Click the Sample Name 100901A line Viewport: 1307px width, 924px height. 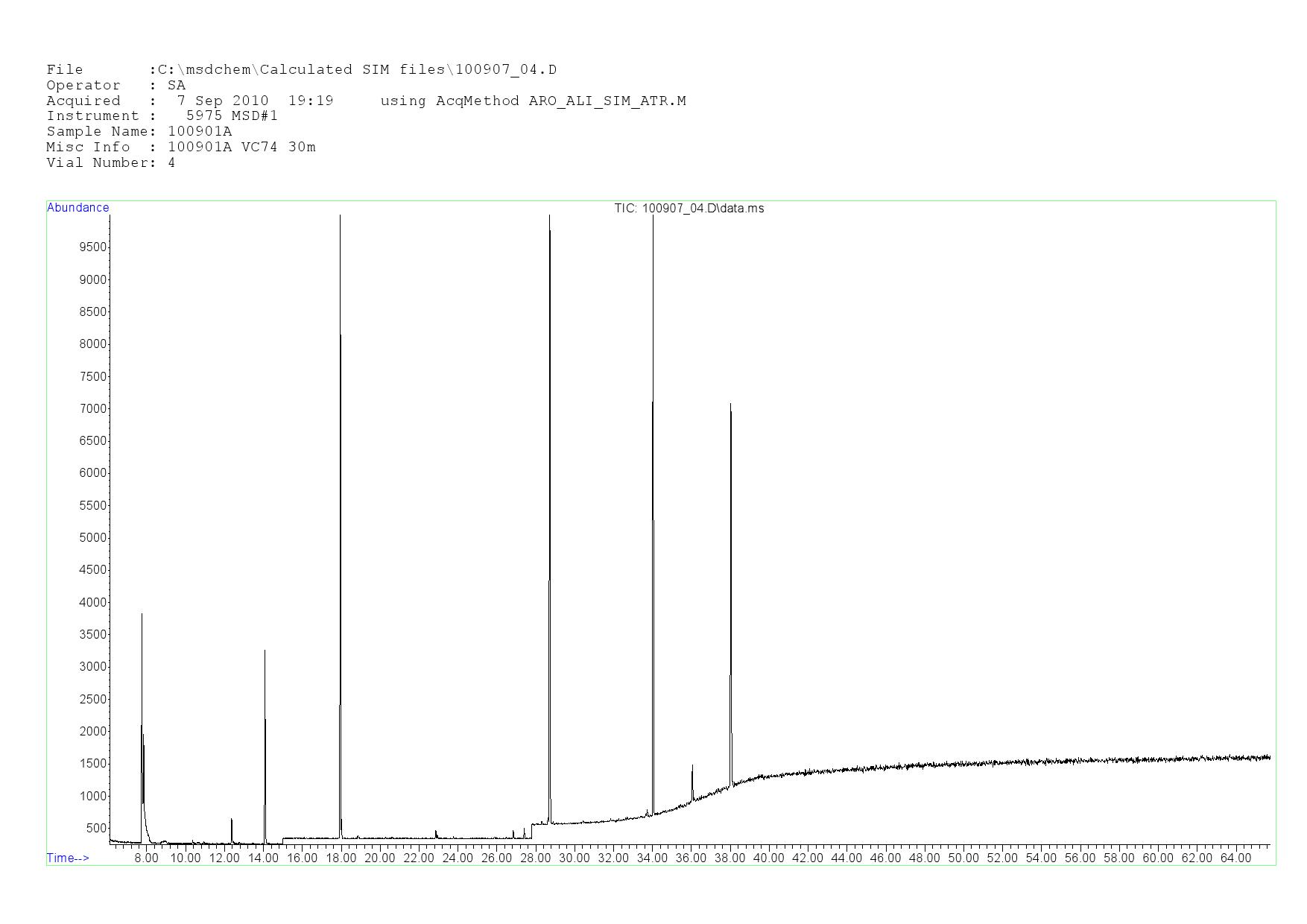coord(139,132)
